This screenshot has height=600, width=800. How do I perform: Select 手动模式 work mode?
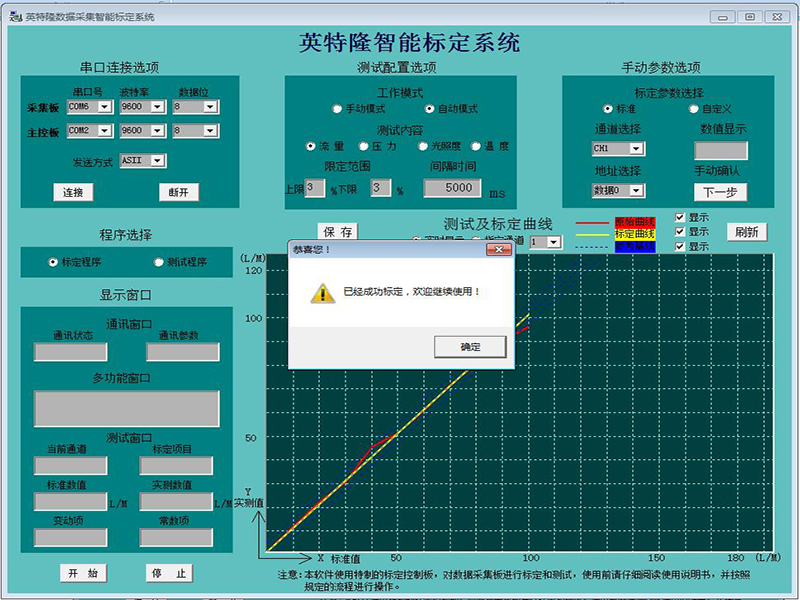point(337,108)
